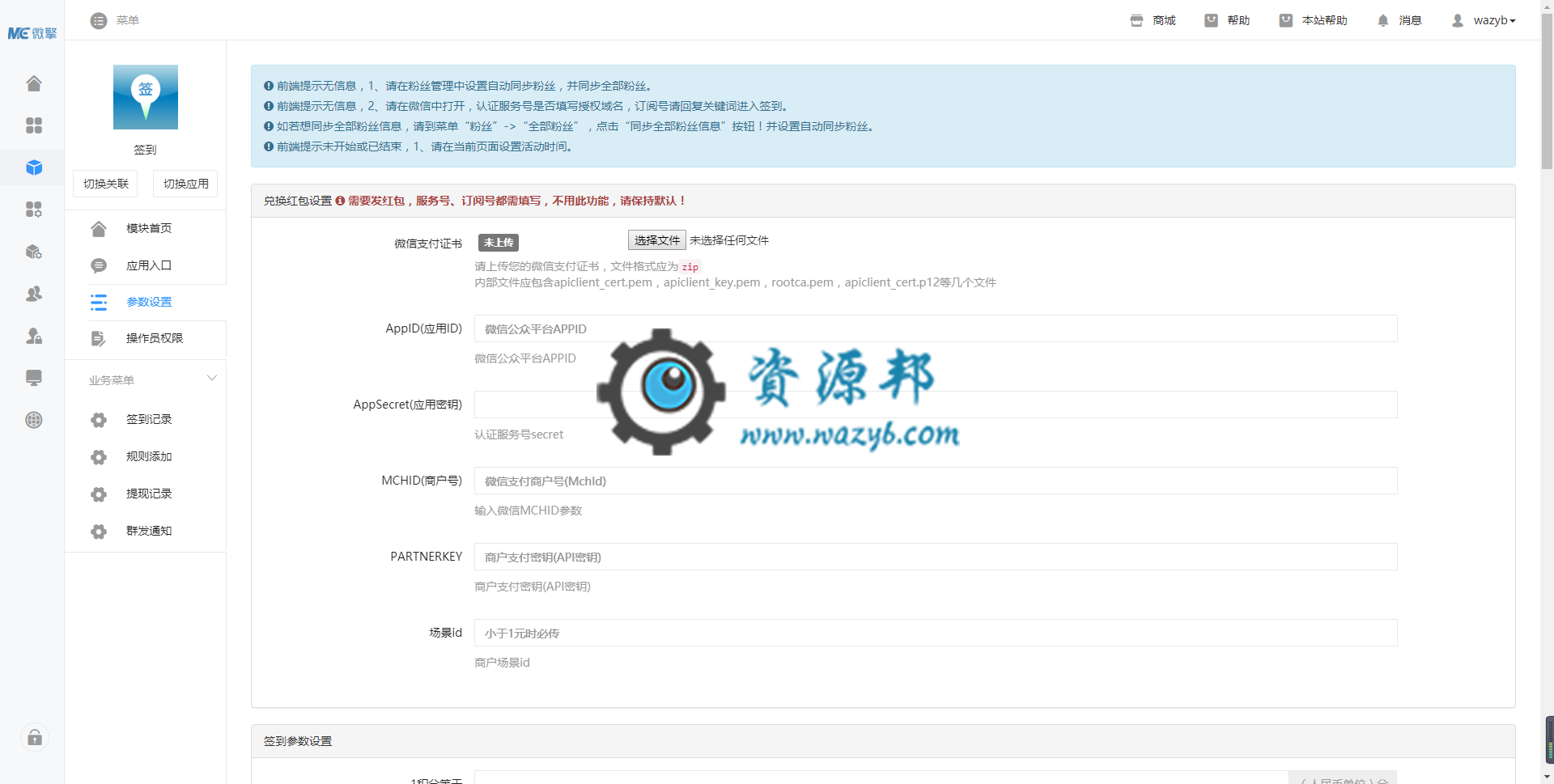The image size is (1554, 784).
Task: Open the monitor icon in left rail
Action: pyautogui.click(x=33, y=378)
